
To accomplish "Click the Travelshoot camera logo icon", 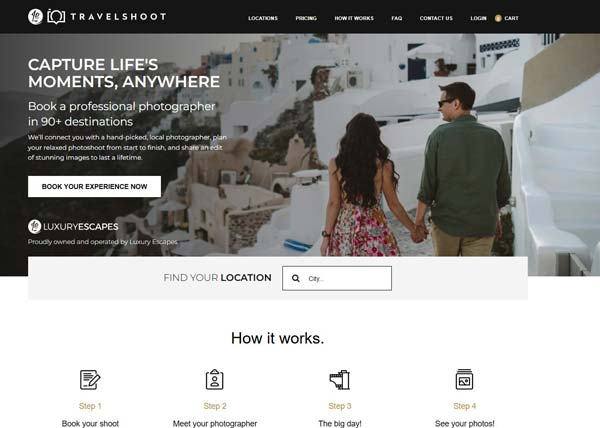I will point(56,17).
